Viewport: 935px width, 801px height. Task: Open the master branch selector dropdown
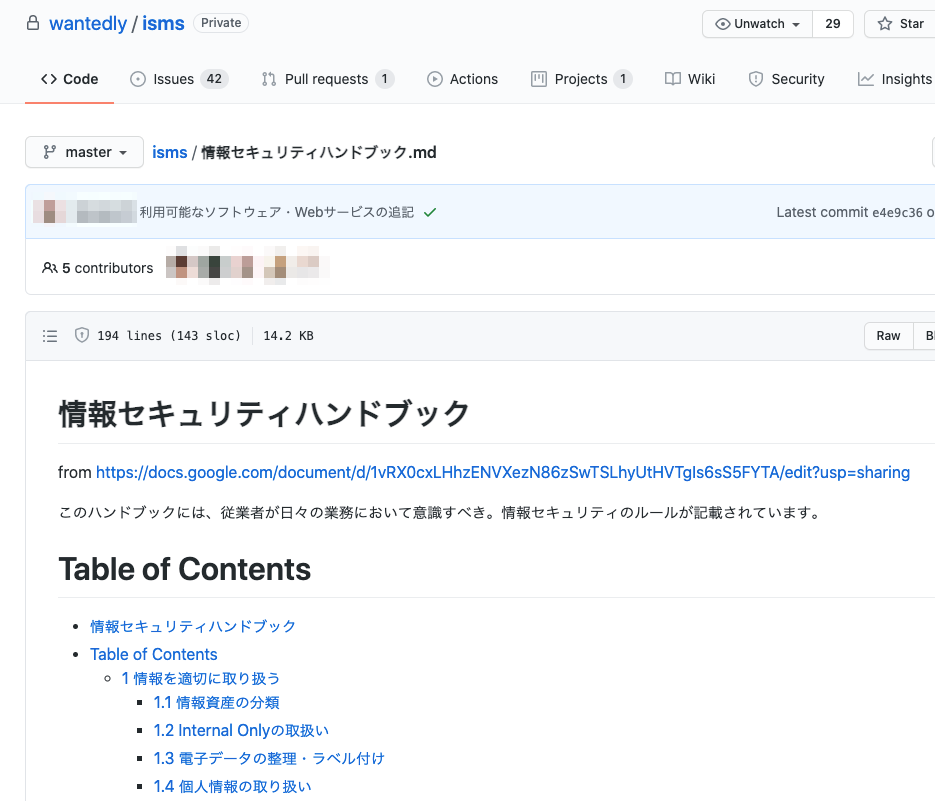pos(84,152)
